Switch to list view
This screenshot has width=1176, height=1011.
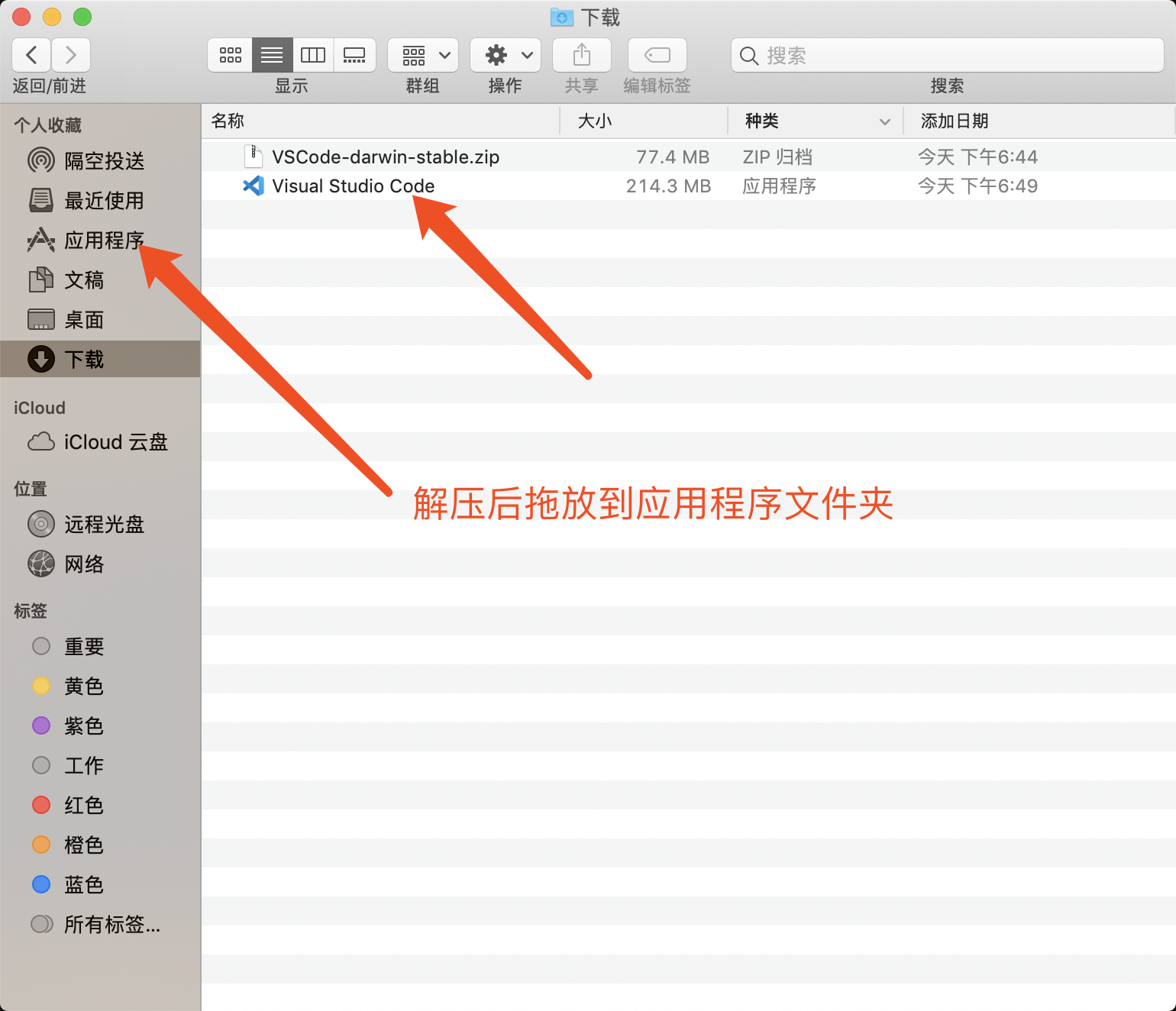272,55
